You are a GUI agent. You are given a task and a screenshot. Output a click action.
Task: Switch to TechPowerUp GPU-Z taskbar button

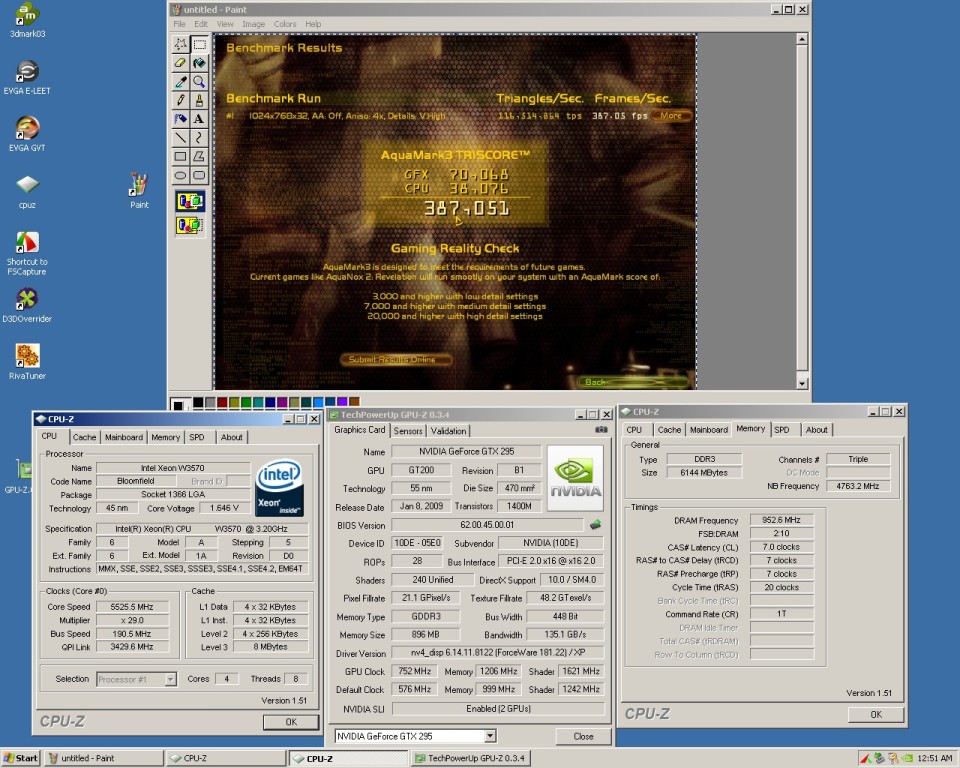[x=470, y=758]
